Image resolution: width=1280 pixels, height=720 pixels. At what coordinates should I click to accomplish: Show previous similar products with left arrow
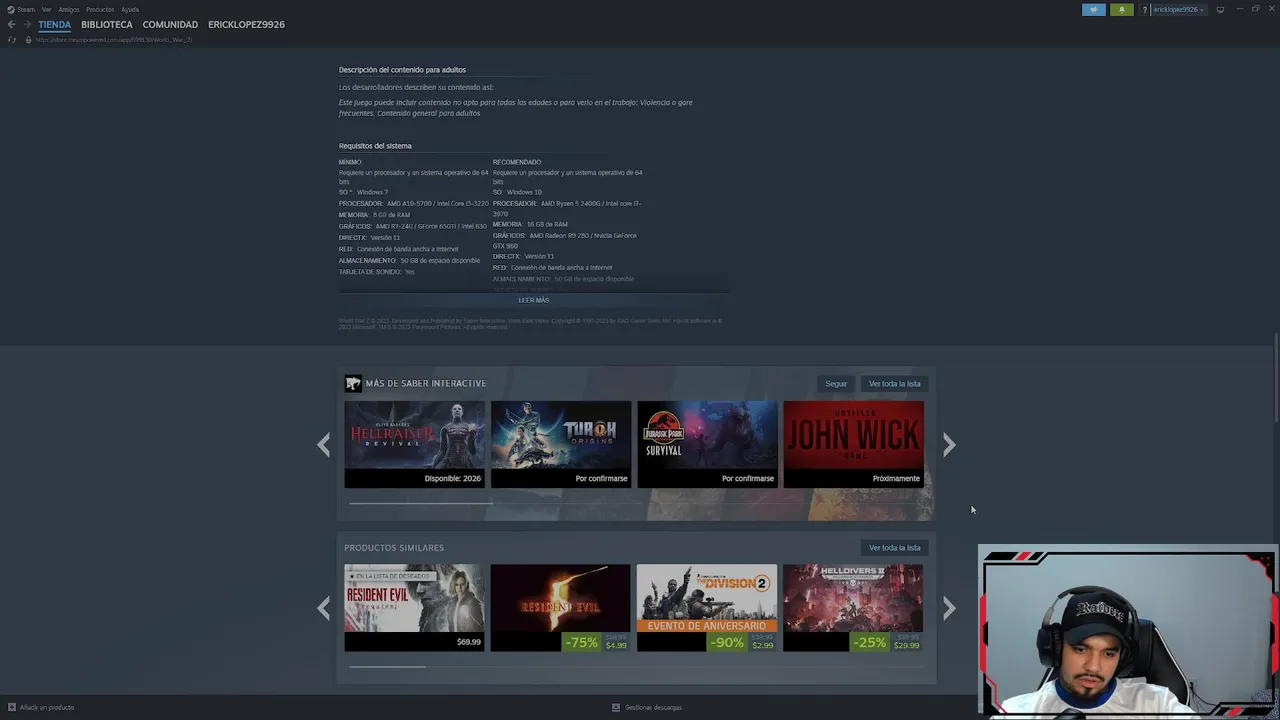(x=323, y=608)
